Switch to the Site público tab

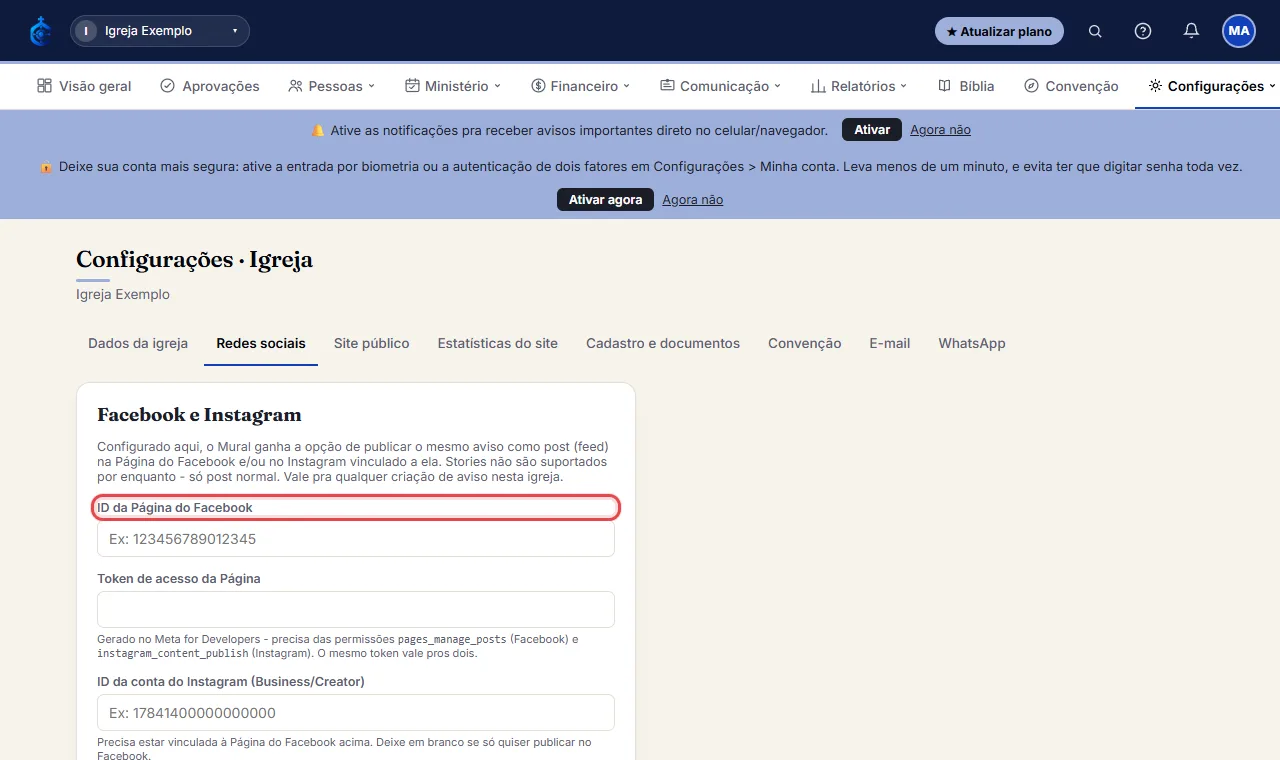[x=372, y=343]
